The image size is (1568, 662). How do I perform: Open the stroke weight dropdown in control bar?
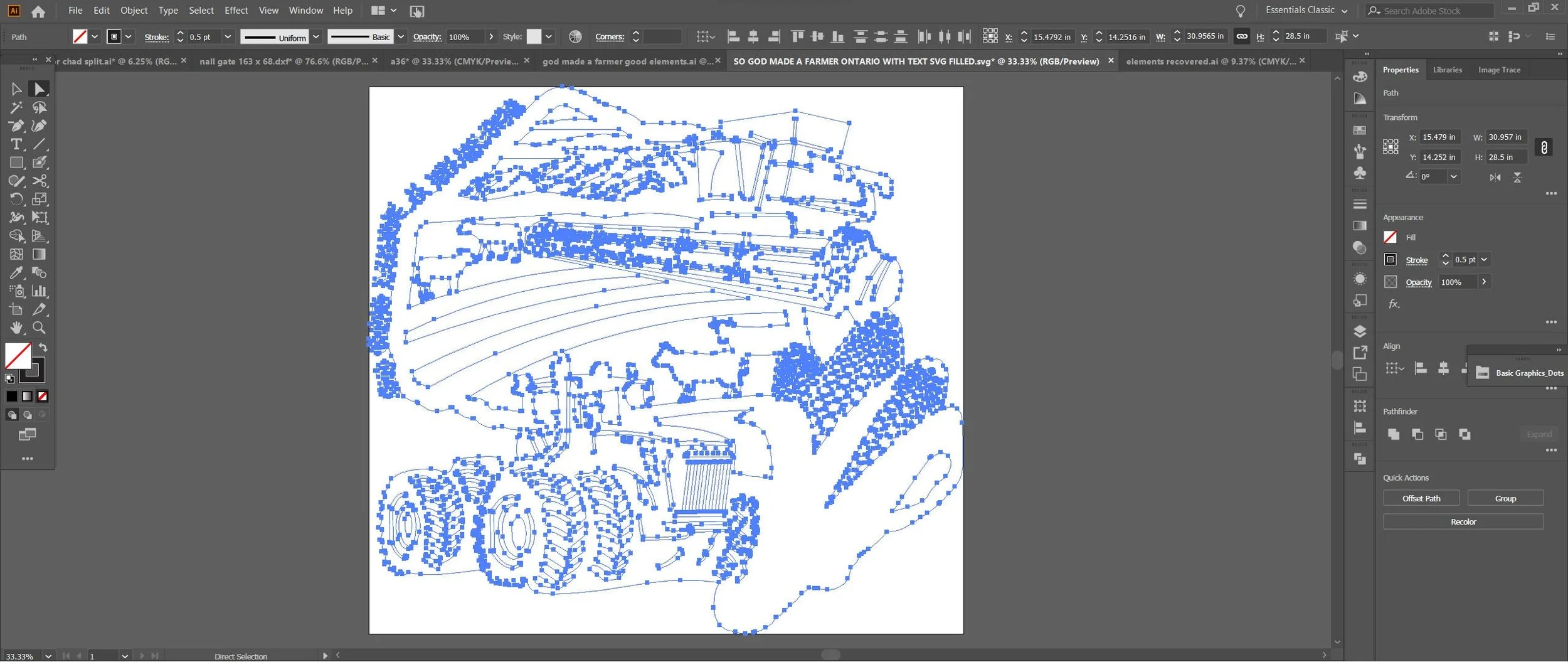[x=228, y=37]
